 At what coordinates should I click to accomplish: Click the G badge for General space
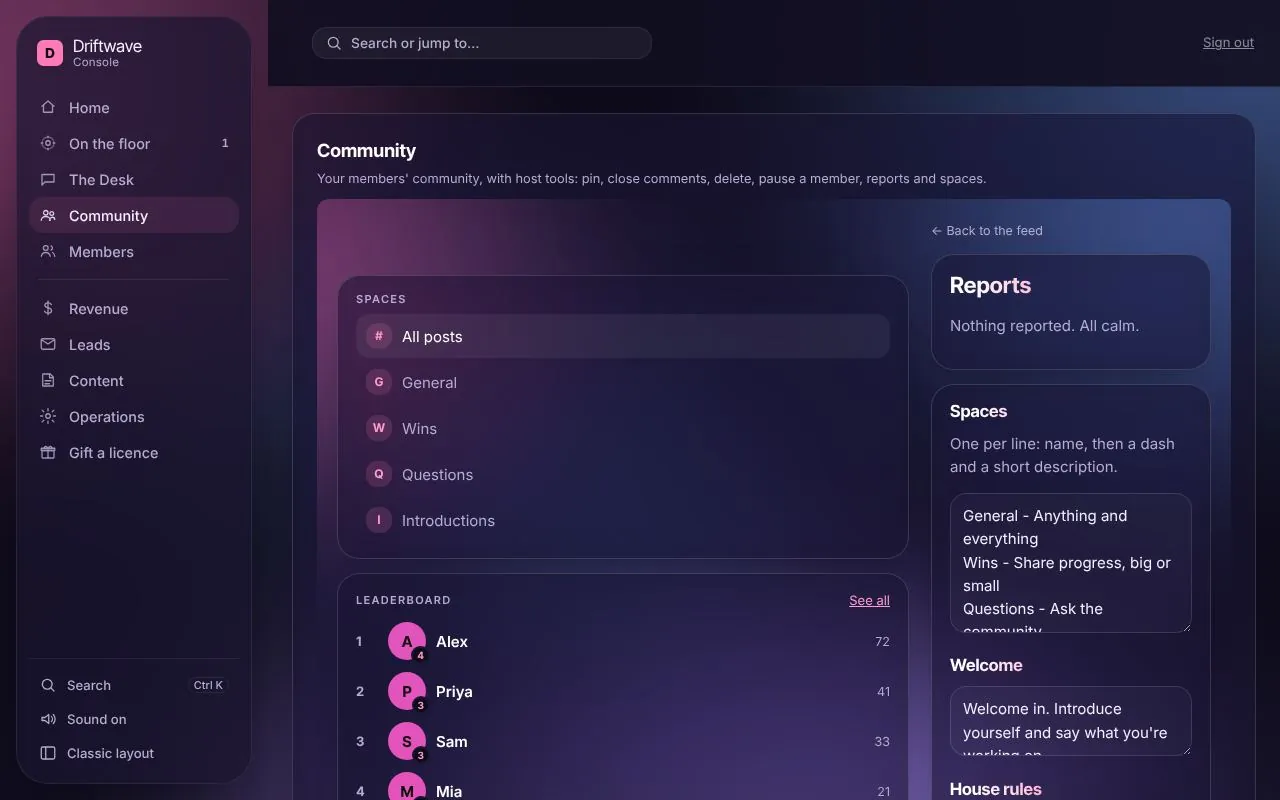379,382
